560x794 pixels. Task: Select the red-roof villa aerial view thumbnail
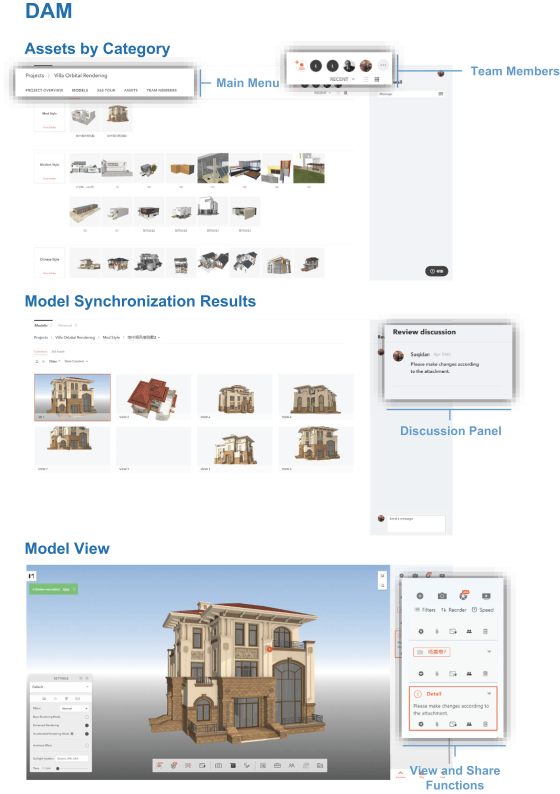coord(153,398)
